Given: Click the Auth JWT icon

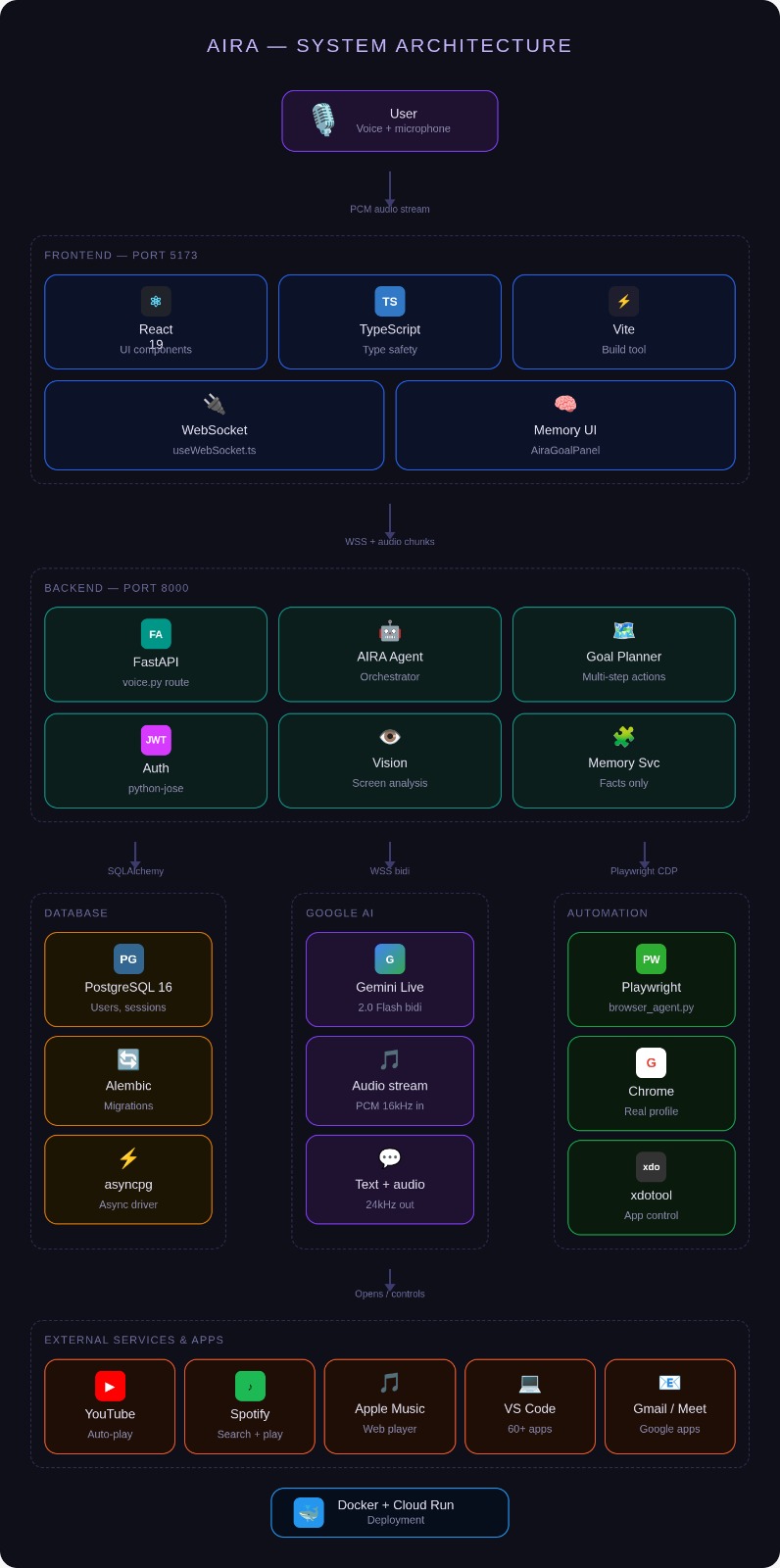Looking at the screenshot, I should point(156,740).
